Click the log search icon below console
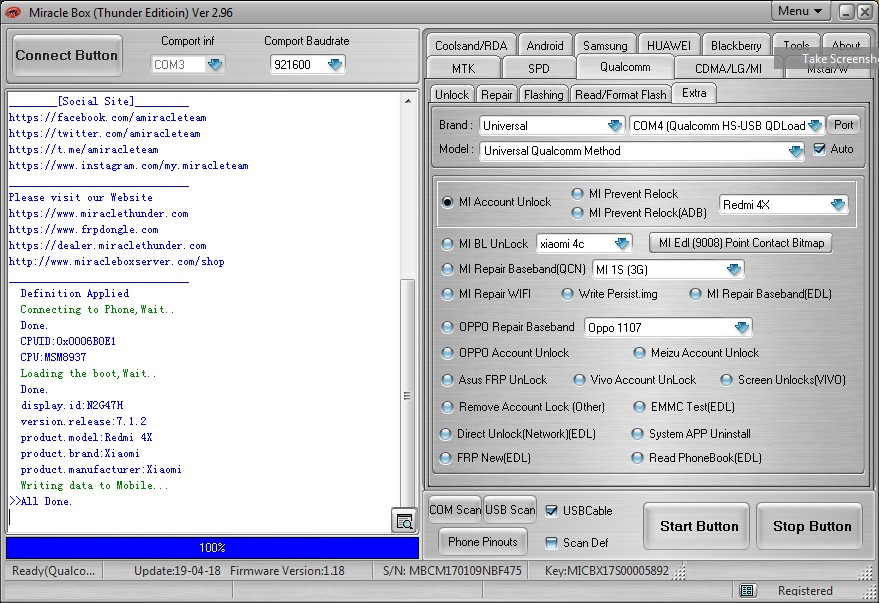Screen dimensions: 879x603 (x=404, y=521)
